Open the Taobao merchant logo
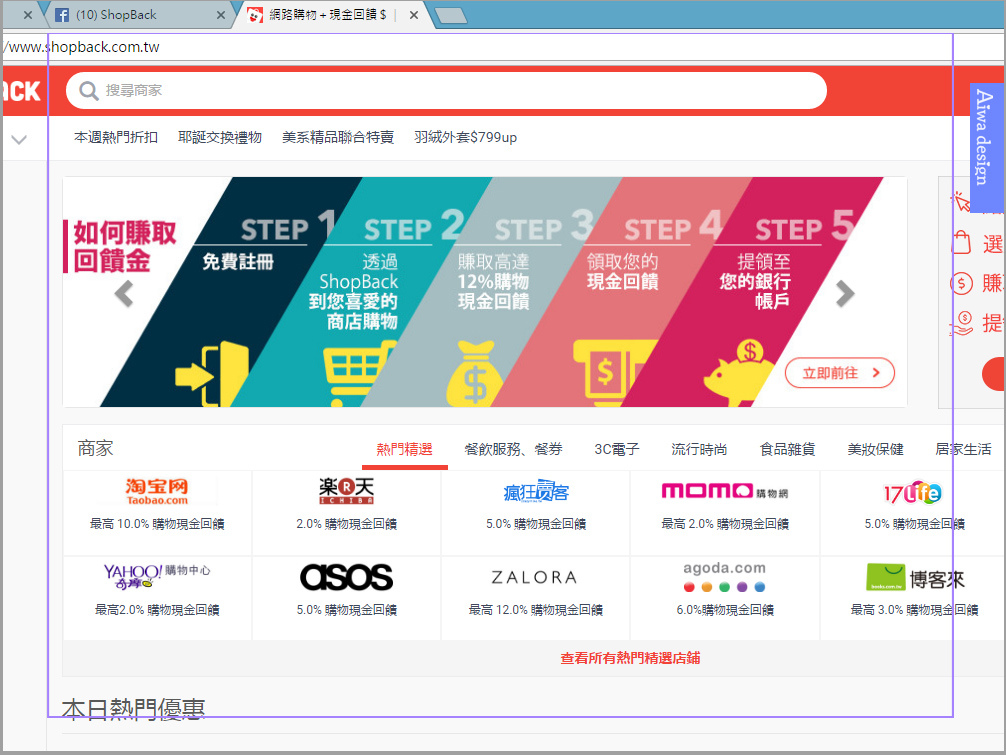This screenshot has height=755, width=1006. point(157,491)
